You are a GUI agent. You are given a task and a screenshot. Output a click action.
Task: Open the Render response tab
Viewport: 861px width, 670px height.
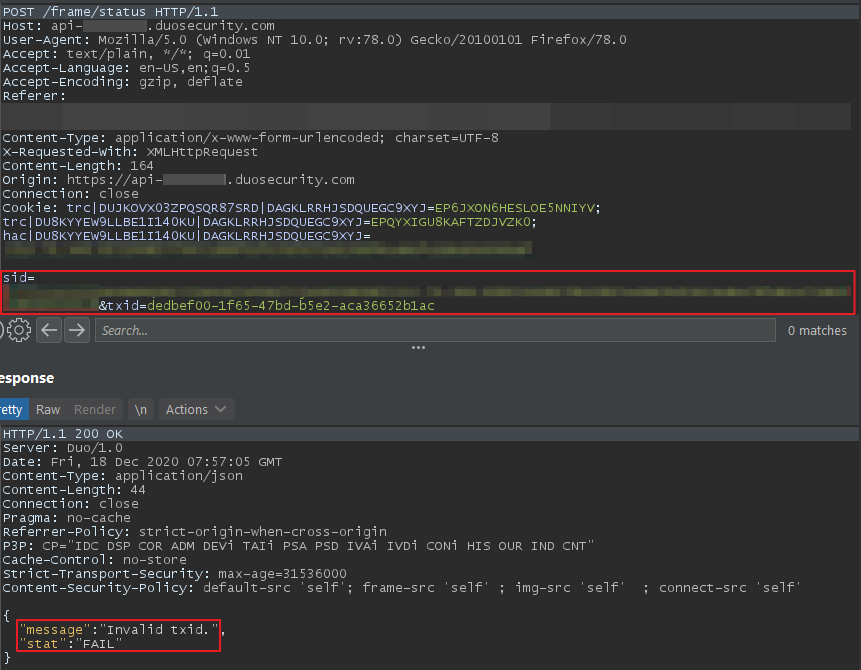point(95,409)
